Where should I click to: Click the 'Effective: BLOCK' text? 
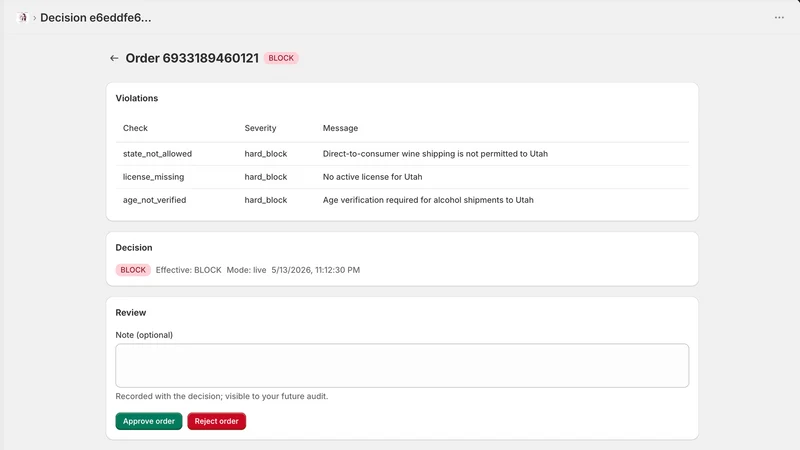(188, 270)
